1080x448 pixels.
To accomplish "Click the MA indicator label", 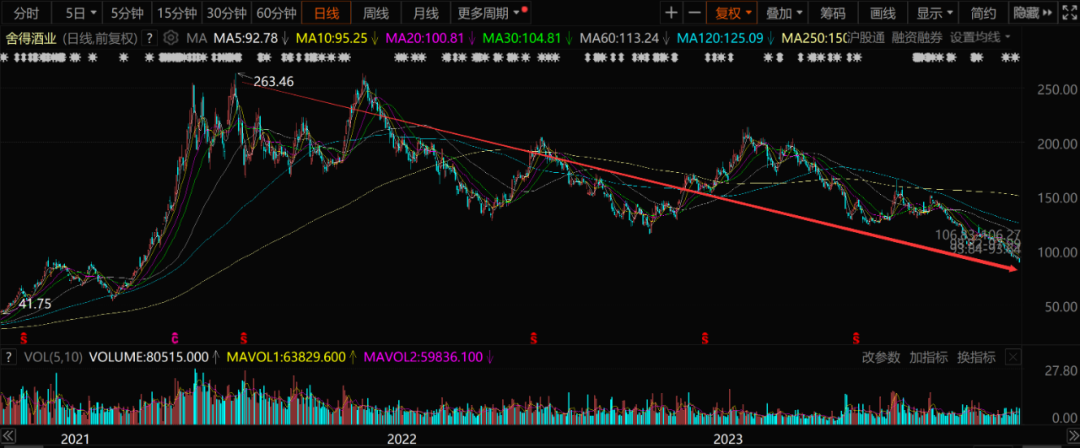I will (x=196, y=38).
